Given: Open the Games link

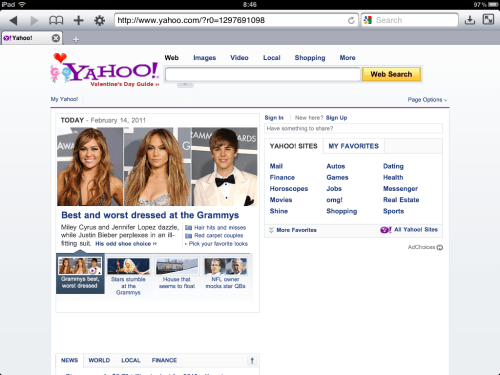Looking at the screenshot, I should pos(337,177).
